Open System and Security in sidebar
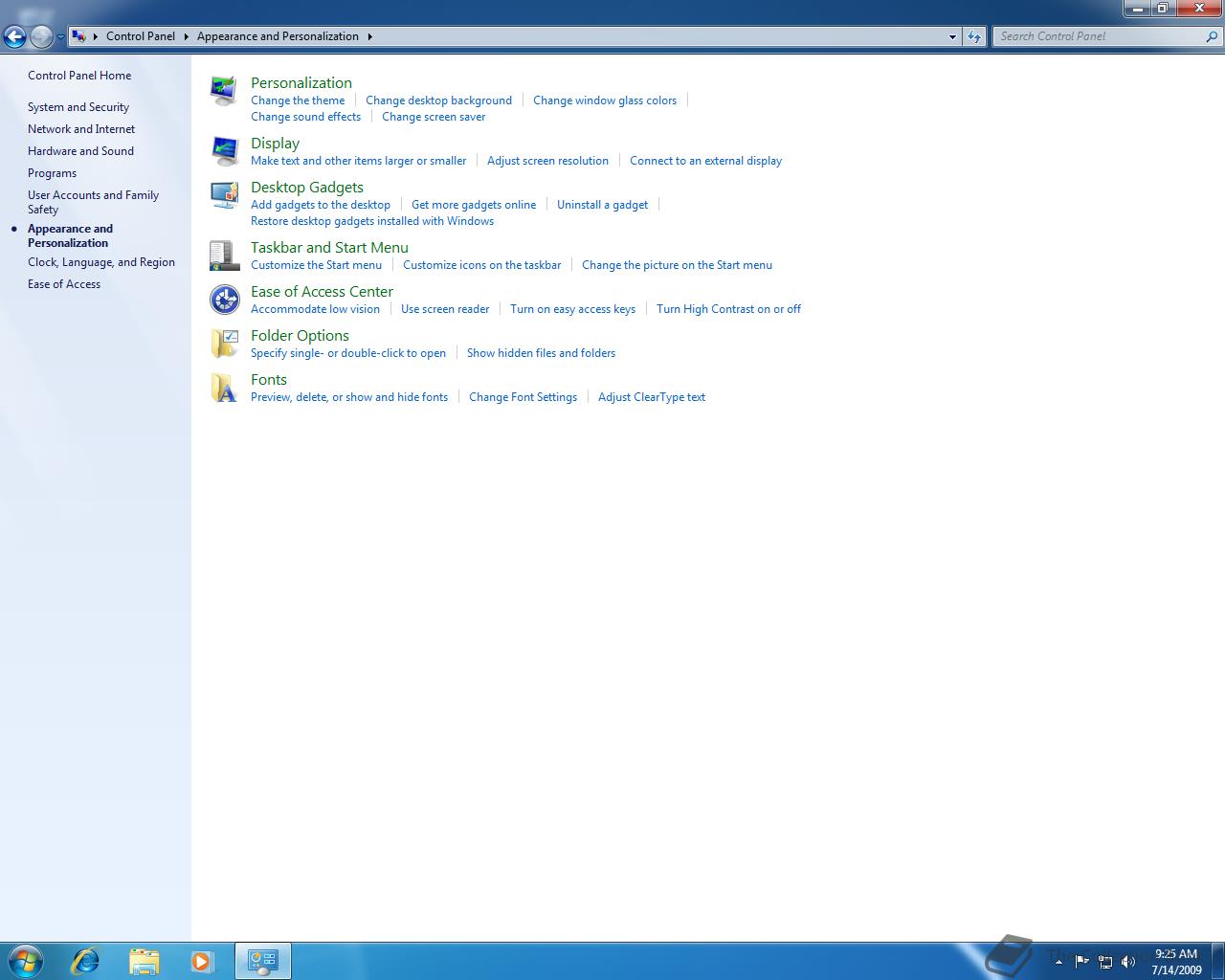The width and height of the screenshot is (1225, 980). [x=78, y=107]
